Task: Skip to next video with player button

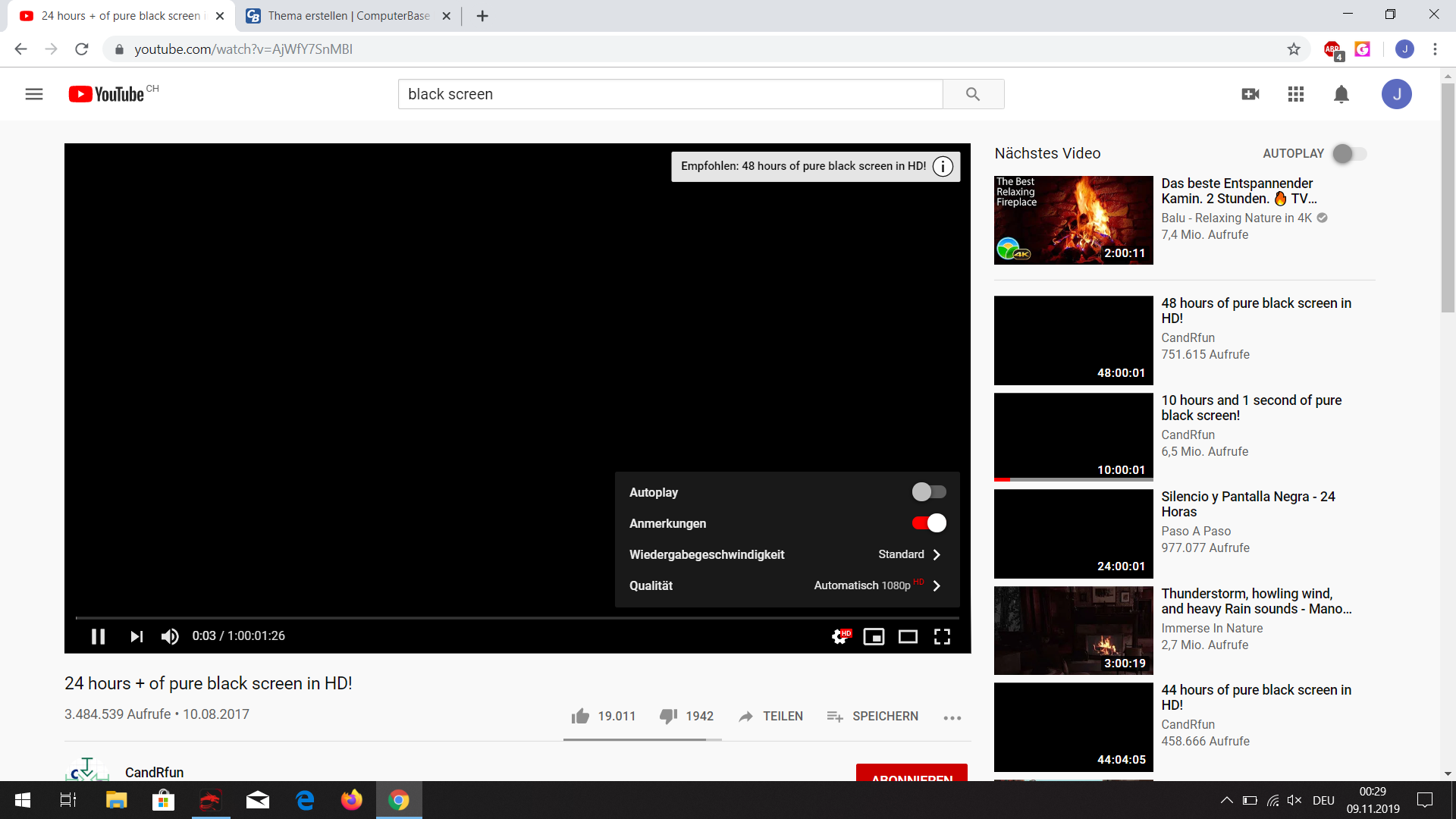Action: (x=136, y=636)
